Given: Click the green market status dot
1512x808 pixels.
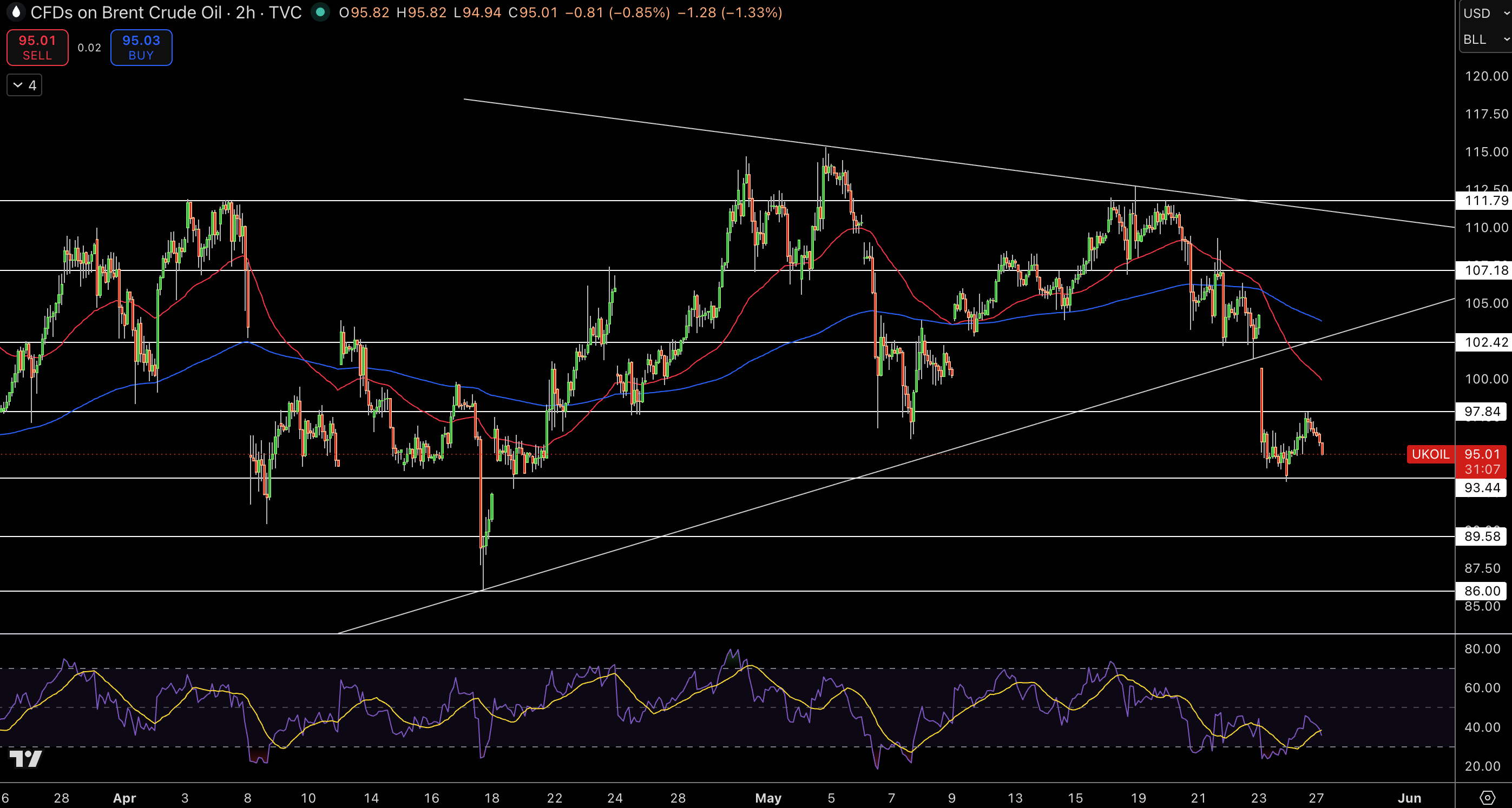Looking at the screenshot, I should pos(320,12).
